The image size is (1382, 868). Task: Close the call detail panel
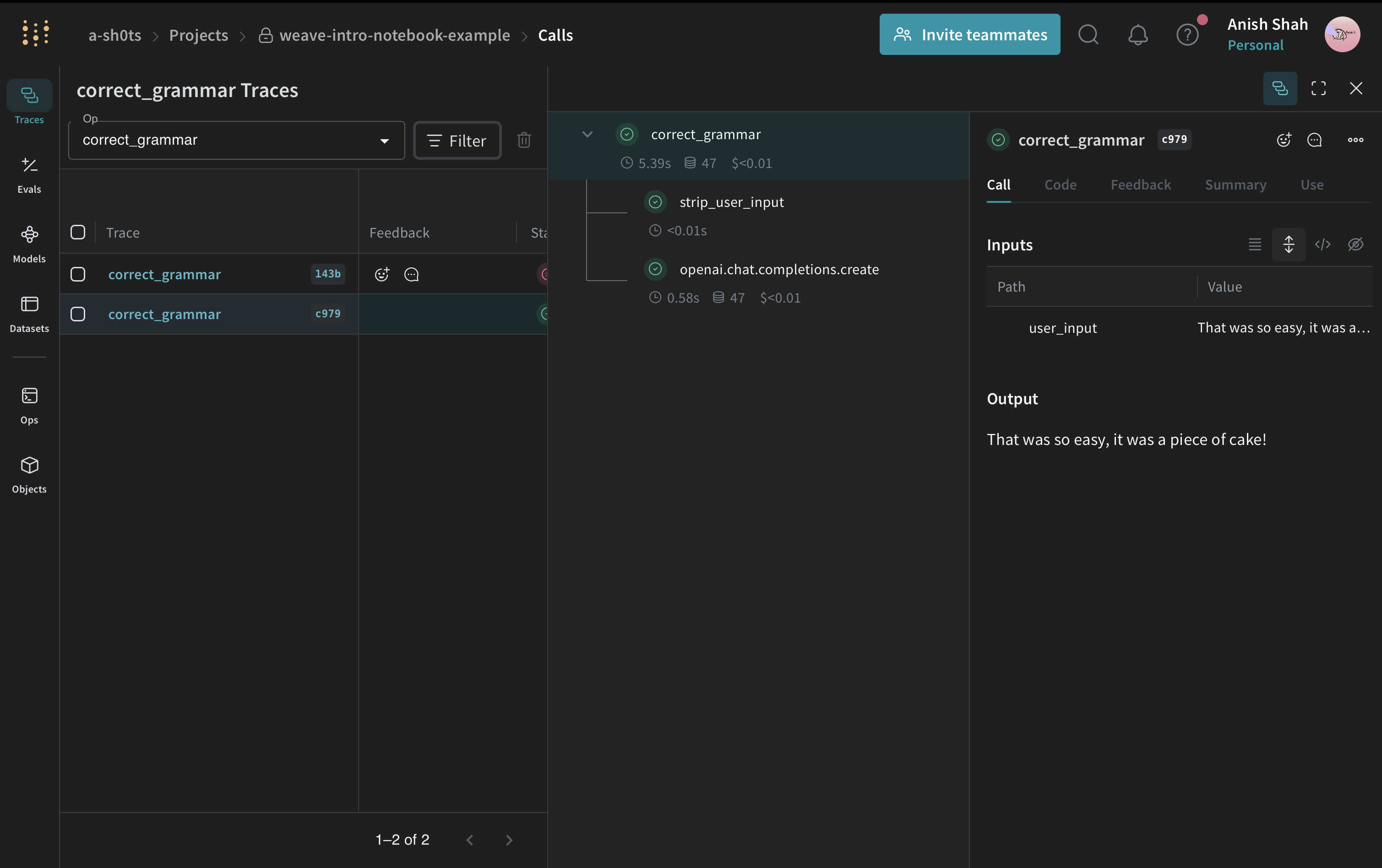click(x=1355, y=88)
